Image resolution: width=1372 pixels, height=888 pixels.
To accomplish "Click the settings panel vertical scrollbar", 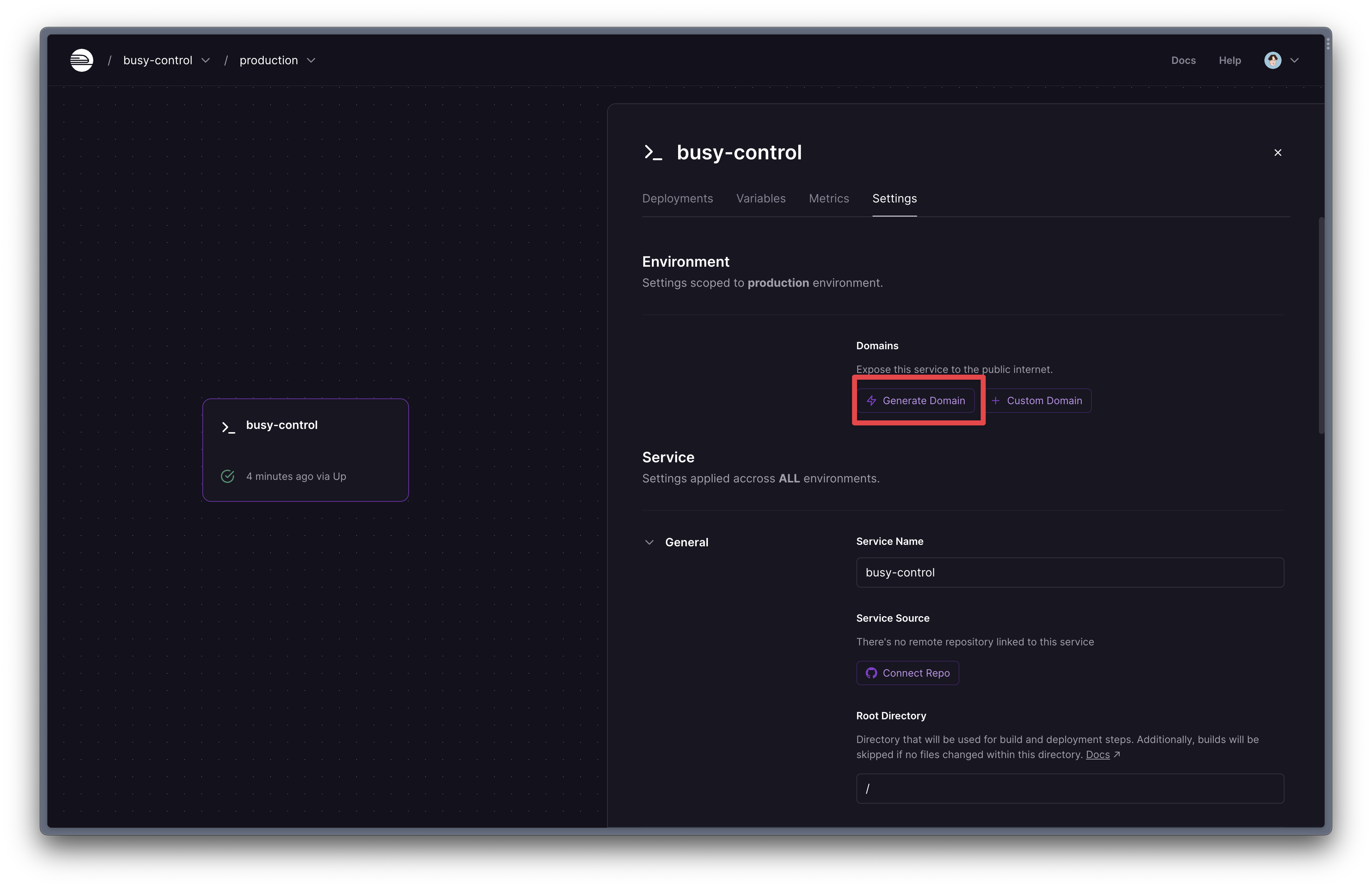I will pyautogui.click(x=1321, y=326).
